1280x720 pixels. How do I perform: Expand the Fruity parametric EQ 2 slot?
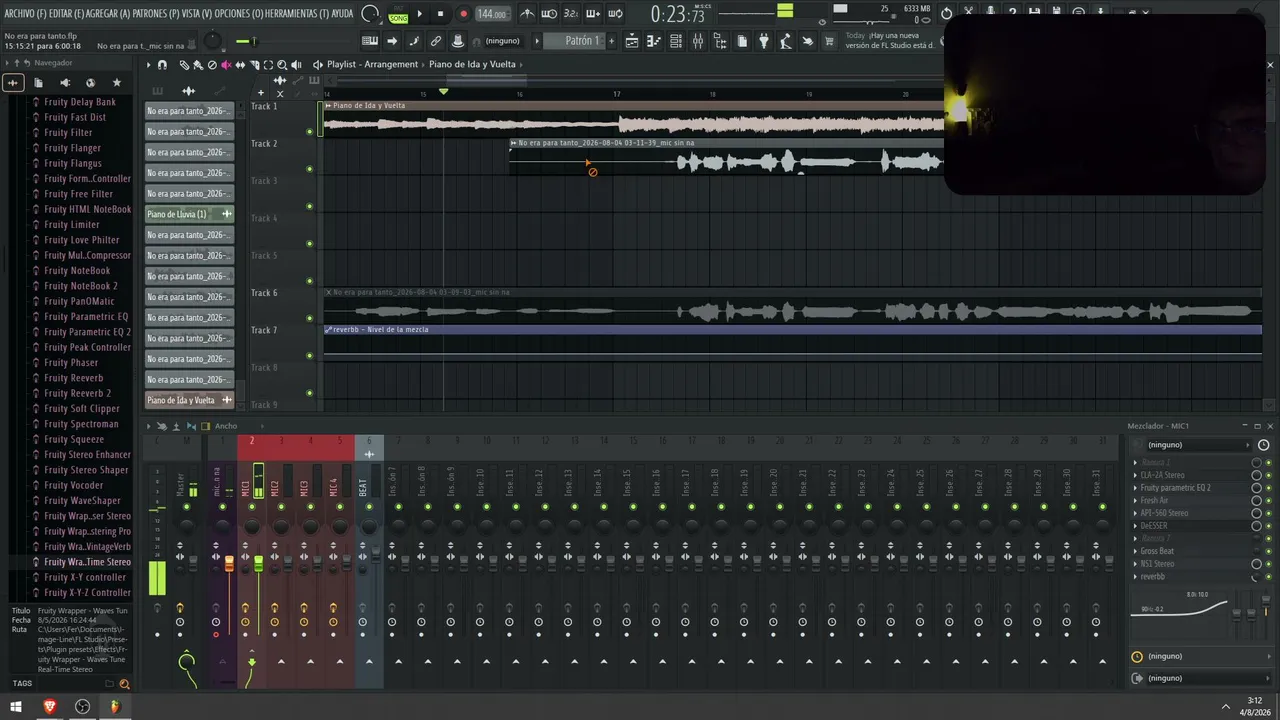[x=1135, y=488]
